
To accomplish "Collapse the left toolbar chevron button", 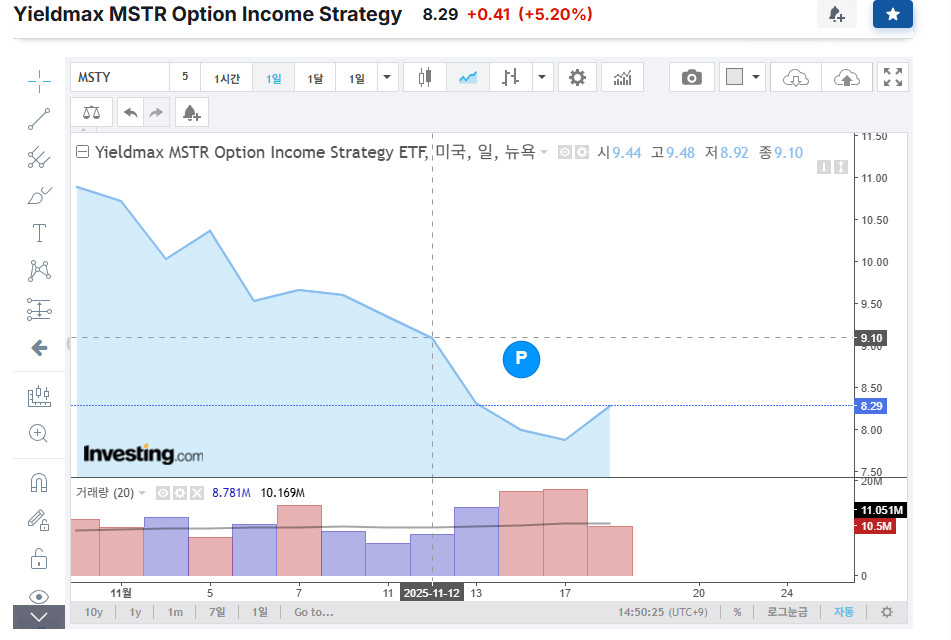I will click(x=39, y=617).
